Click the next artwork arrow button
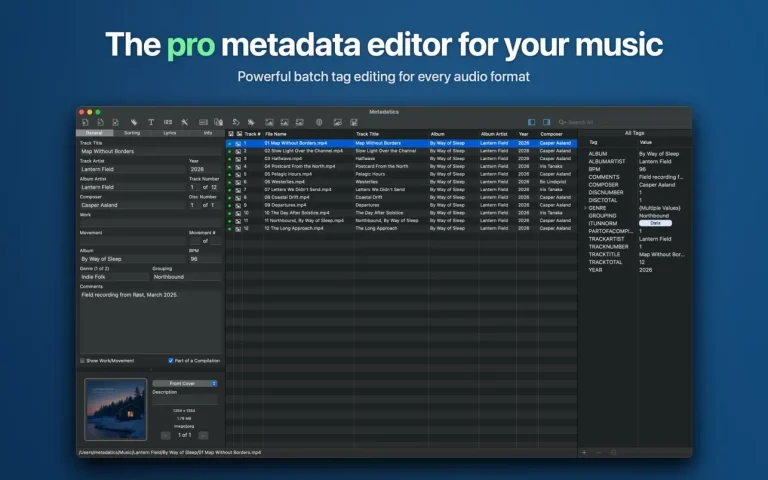Image resolution: width=768 pixels, height=480 pixels. [203, 435]
